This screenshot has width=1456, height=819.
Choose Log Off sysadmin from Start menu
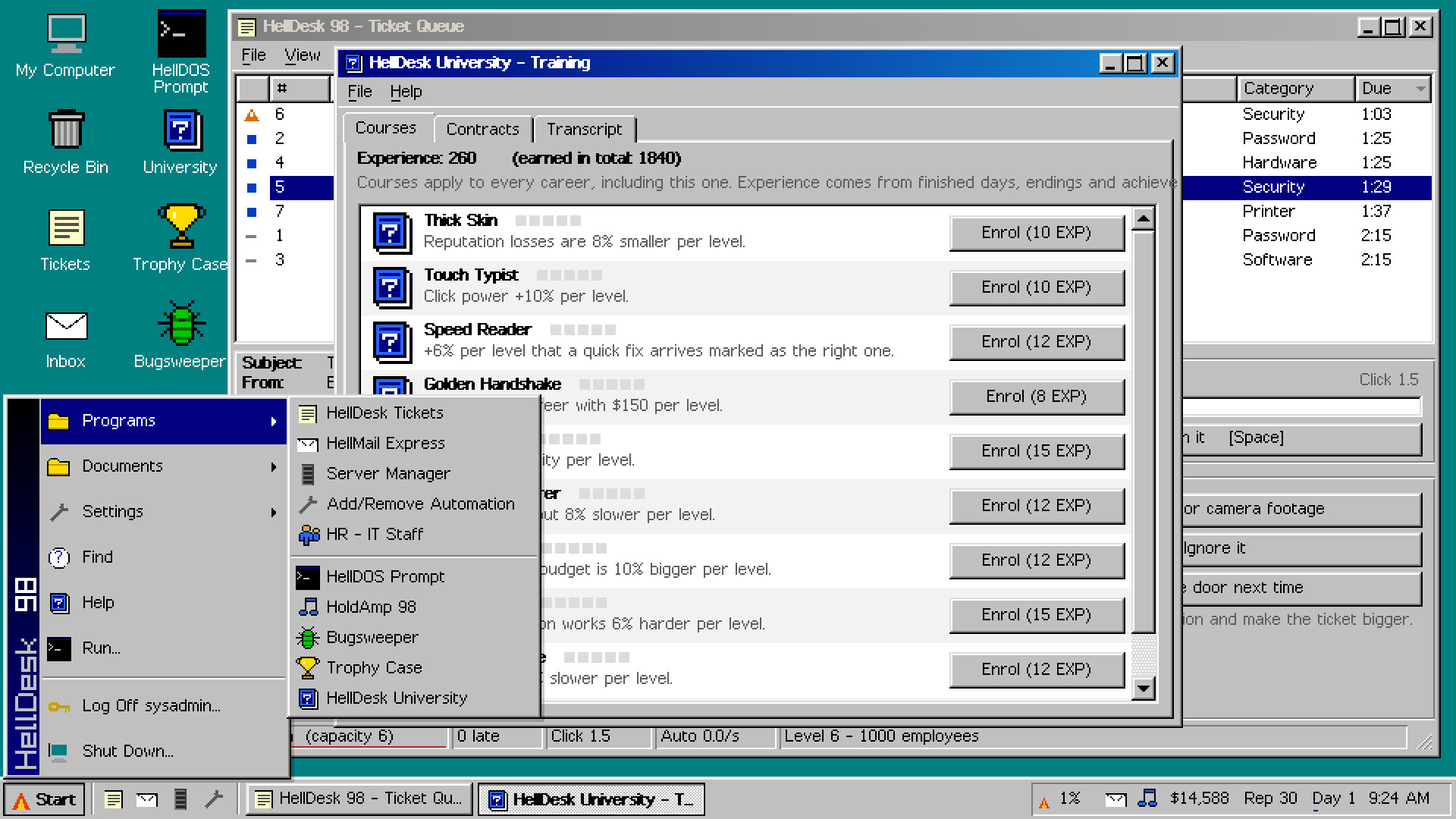click(164, 706)
